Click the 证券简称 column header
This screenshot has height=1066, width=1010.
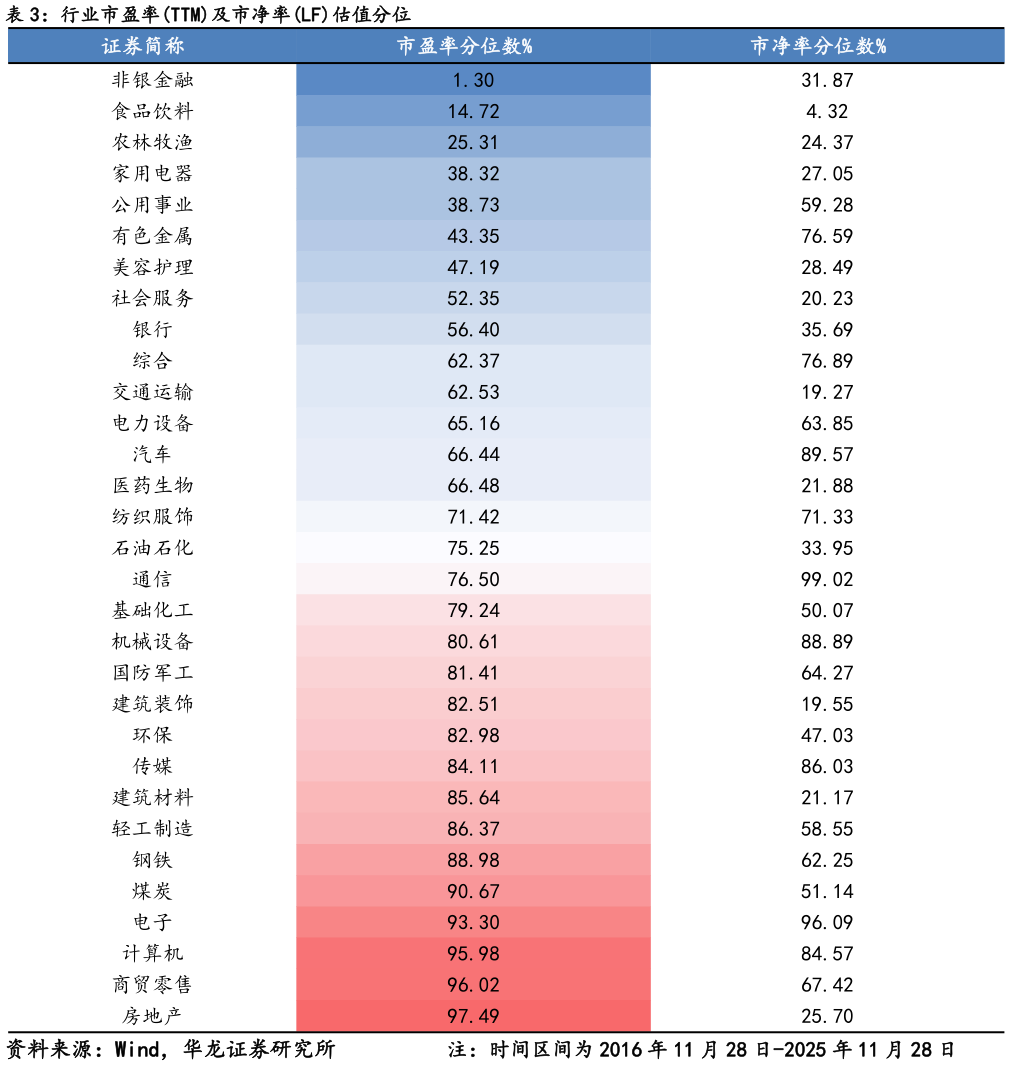point(143,46)
